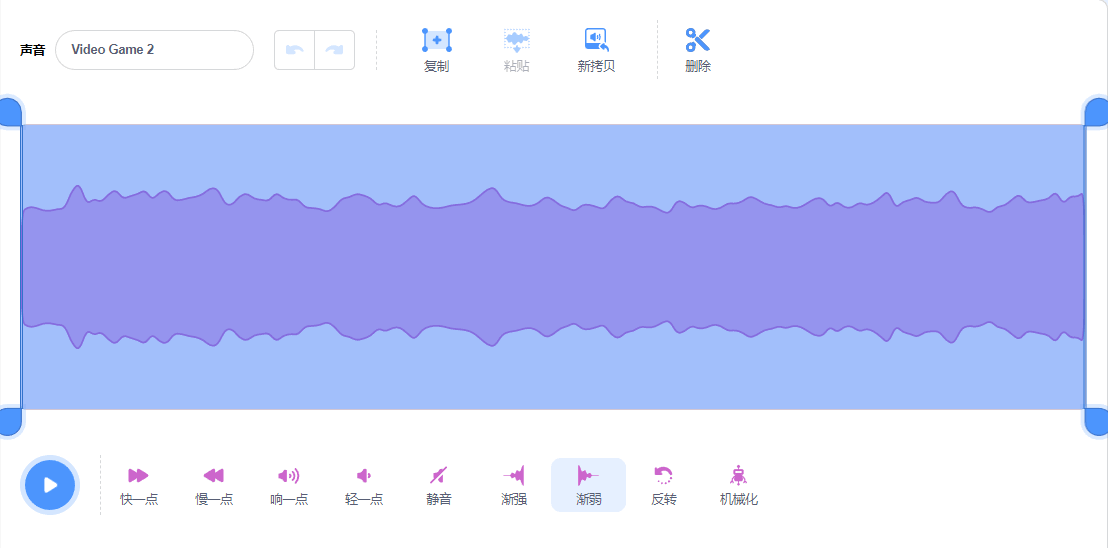Click the 复制 (copy) icon
Viewport: 1108px width, 548px height.
(437, 40)
